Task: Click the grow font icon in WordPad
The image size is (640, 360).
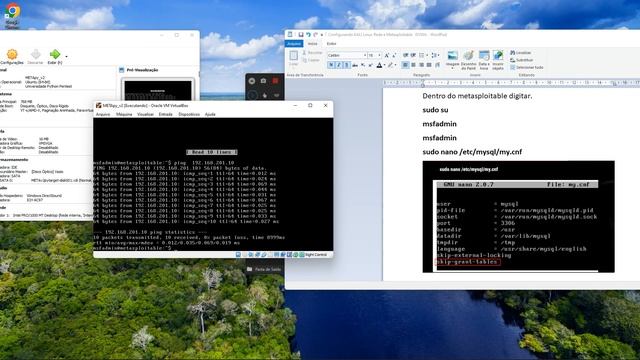Action: 387,55
